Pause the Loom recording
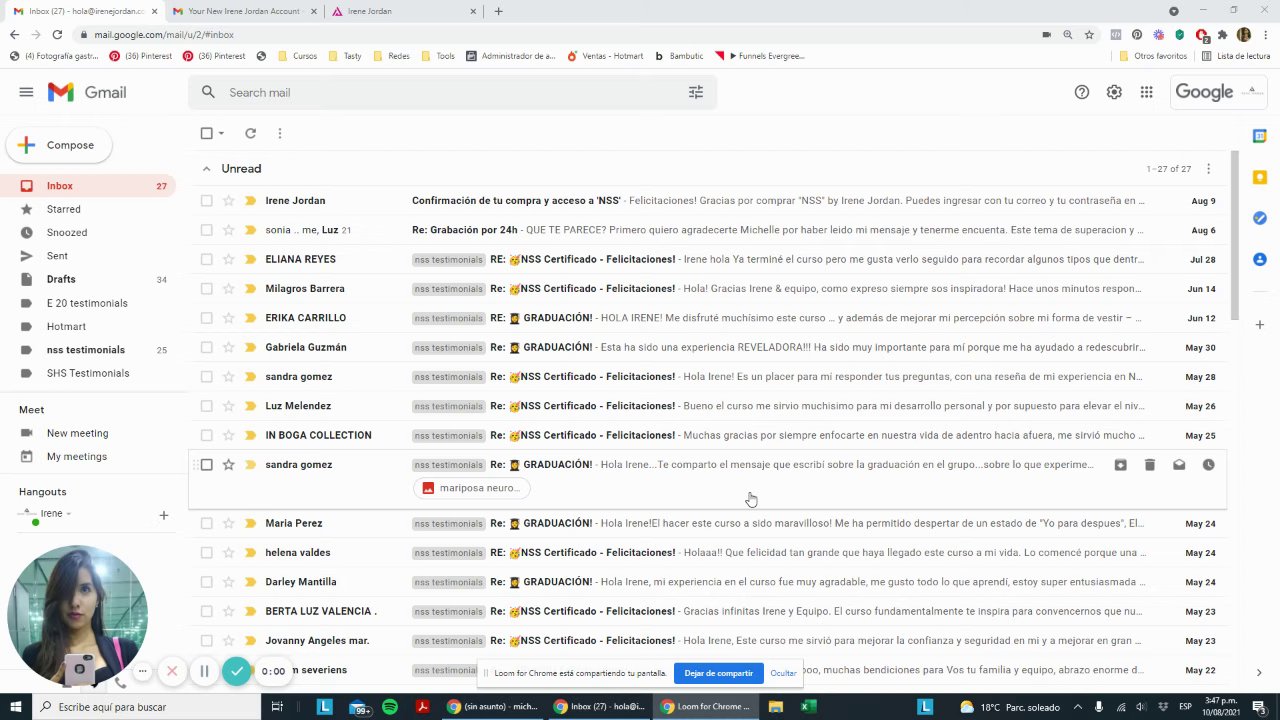Screen dimensions: 1280x720 point(204,672)
